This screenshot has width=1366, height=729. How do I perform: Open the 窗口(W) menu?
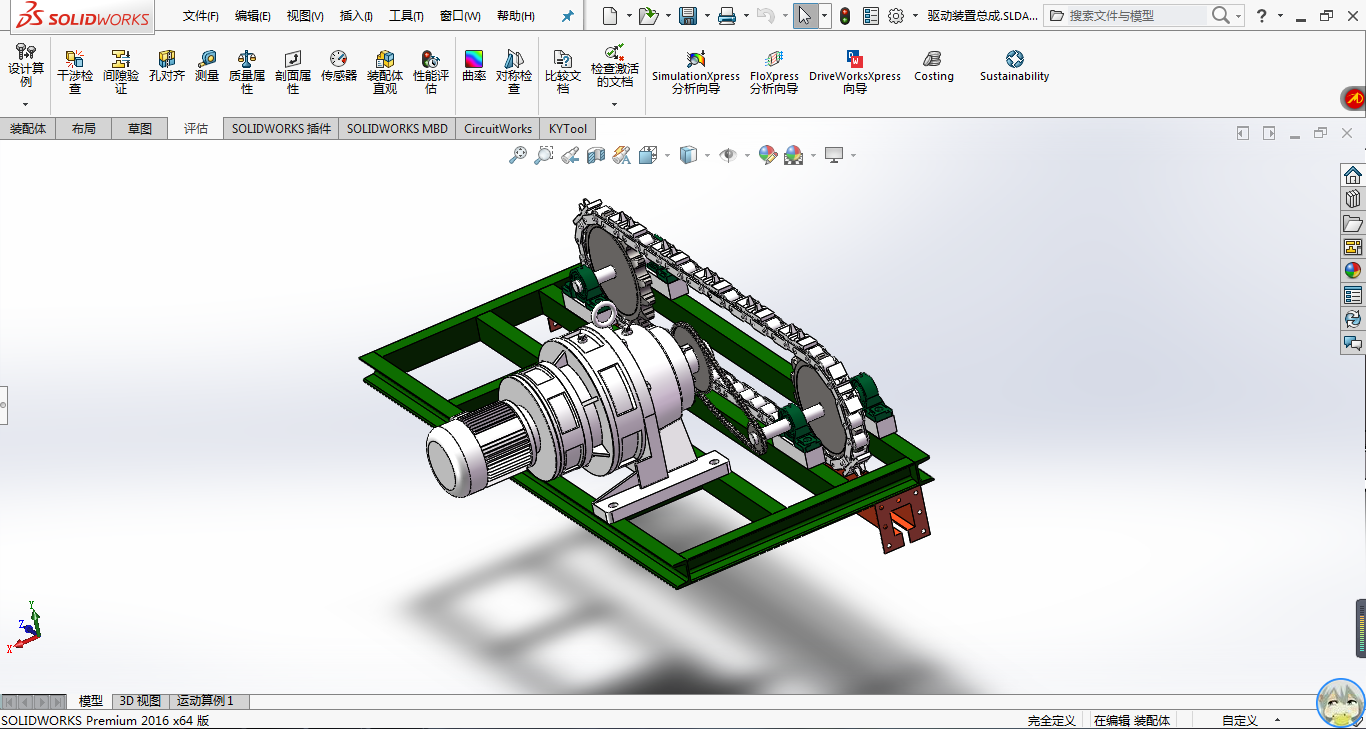click(460, 16)
